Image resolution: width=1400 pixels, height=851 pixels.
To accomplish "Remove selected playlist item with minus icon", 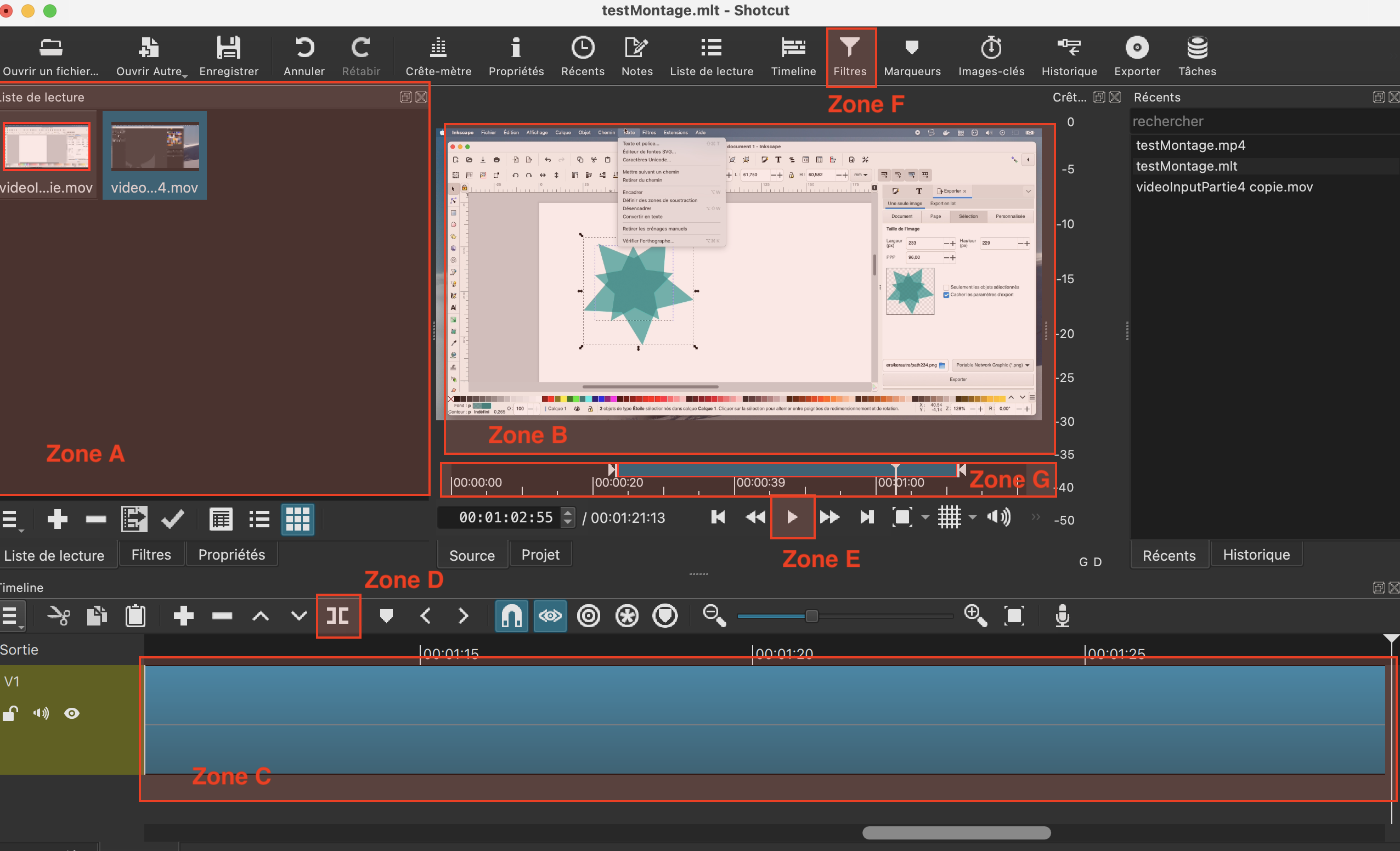I will click(x=95, y=519).
